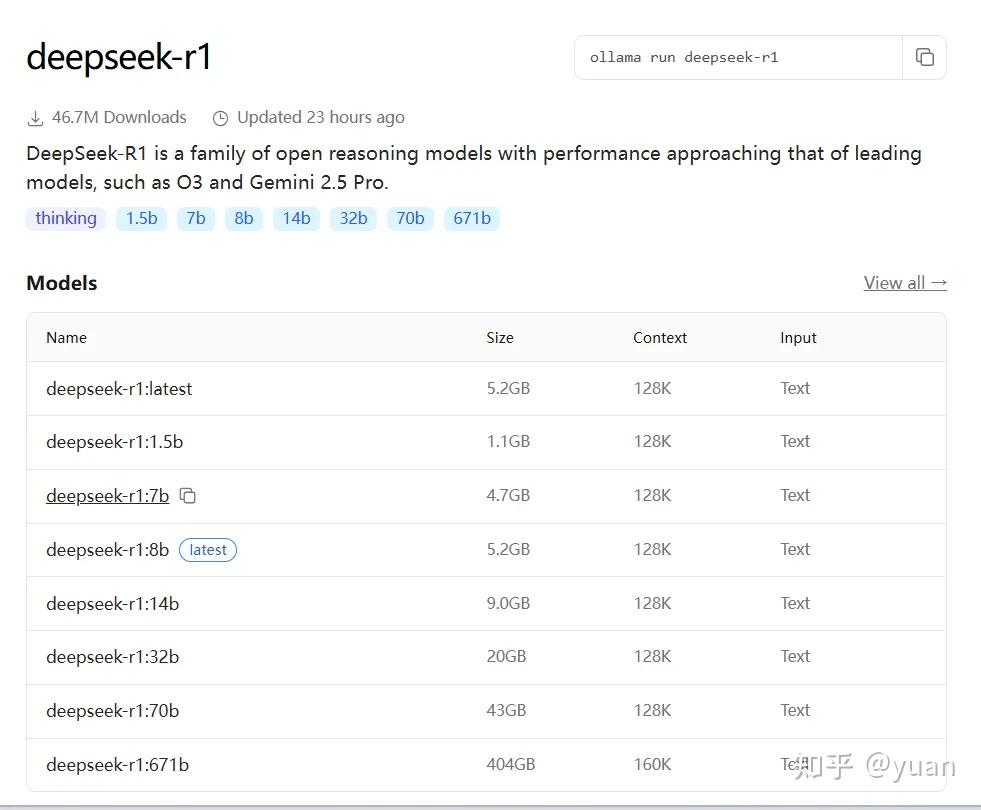981x810 pixels.
Task: Open the deepseek-r1:latest model page
Action: 119,388
